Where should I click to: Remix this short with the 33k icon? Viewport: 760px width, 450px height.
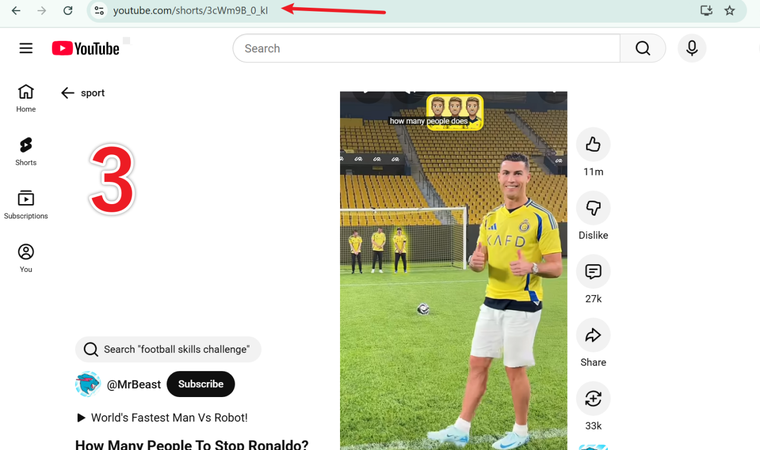[593, 399]
